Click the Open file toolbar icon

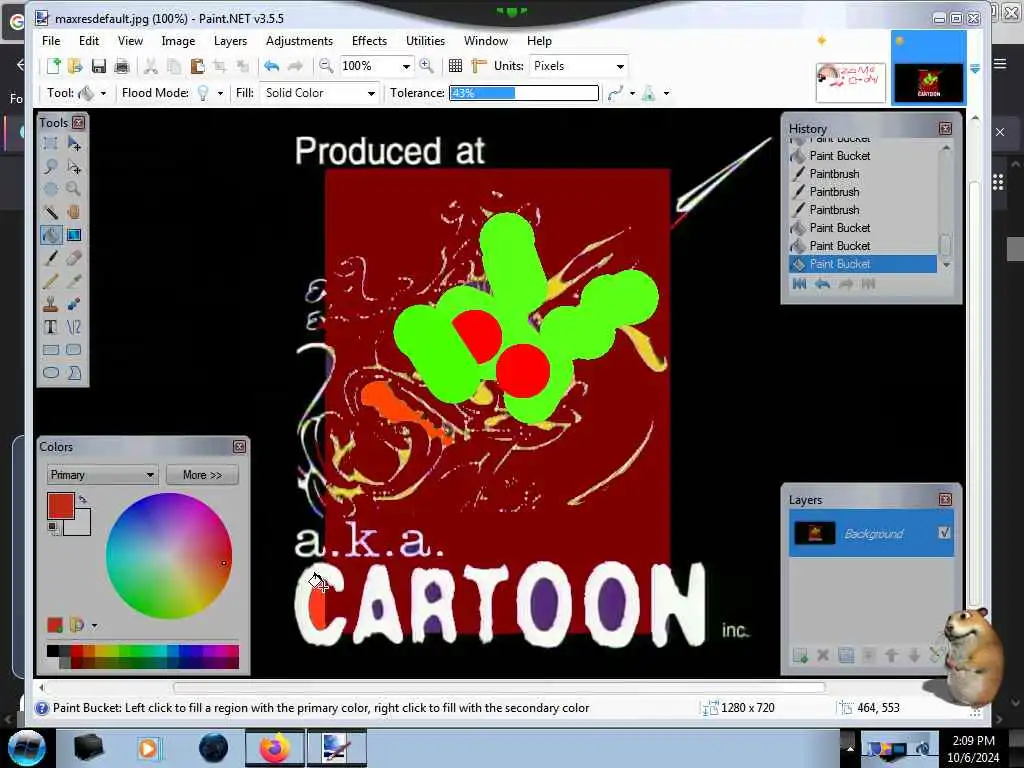(75, 66)
